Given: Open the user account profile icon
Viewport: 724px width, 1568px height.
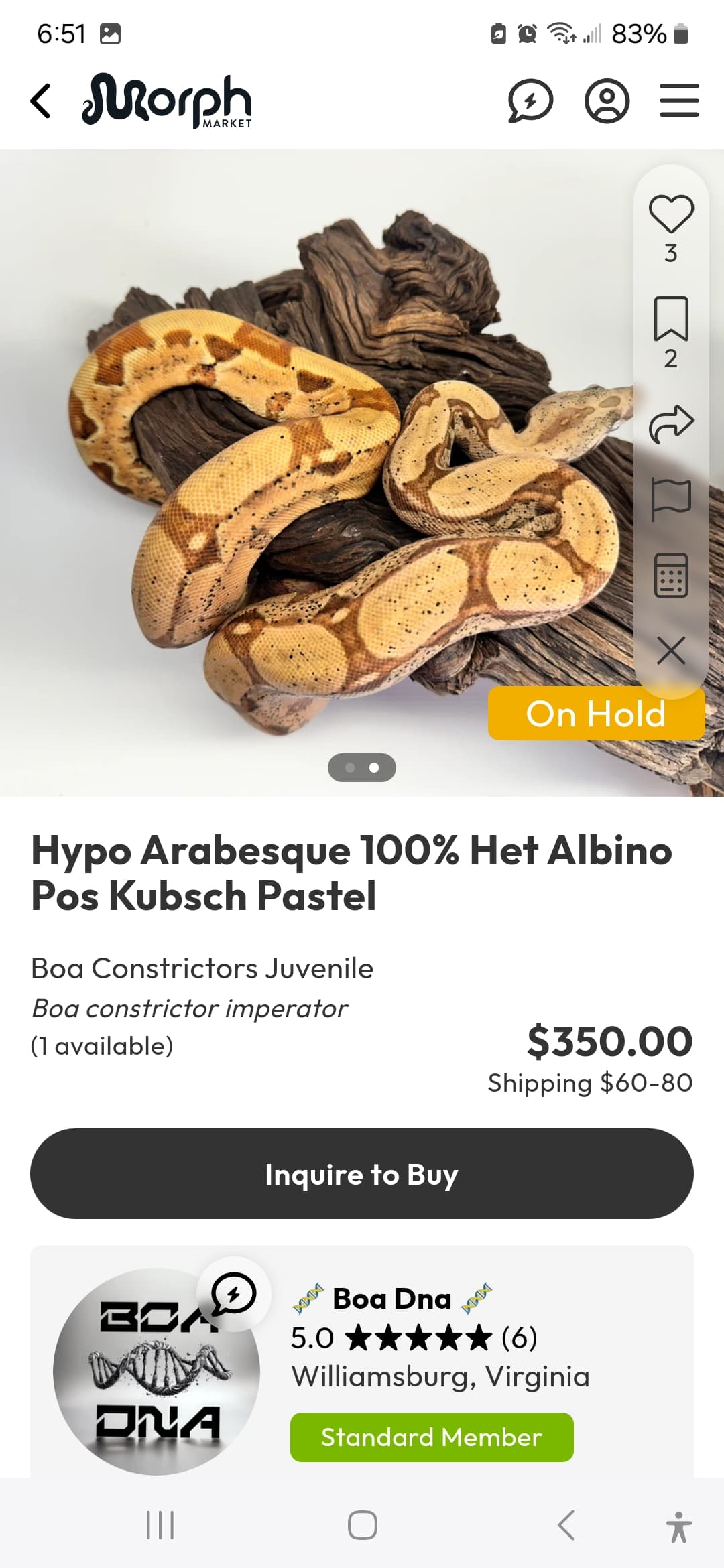Looking at the screenshot, I should coord(607,101).
